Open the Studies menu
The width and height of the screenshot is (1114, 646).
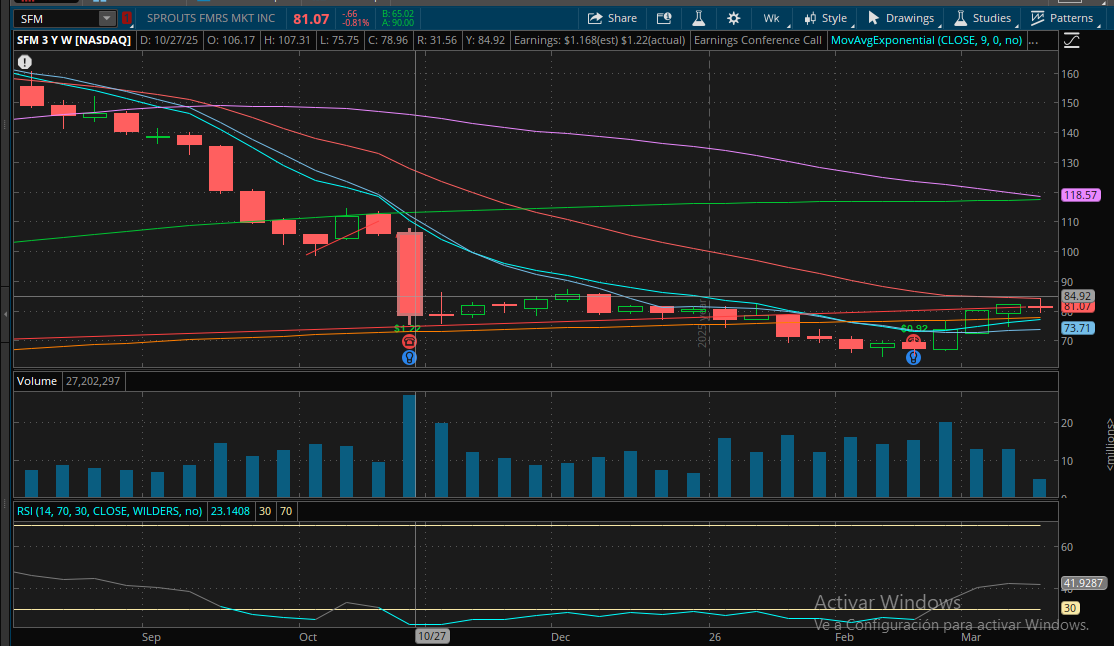(983, 18)
